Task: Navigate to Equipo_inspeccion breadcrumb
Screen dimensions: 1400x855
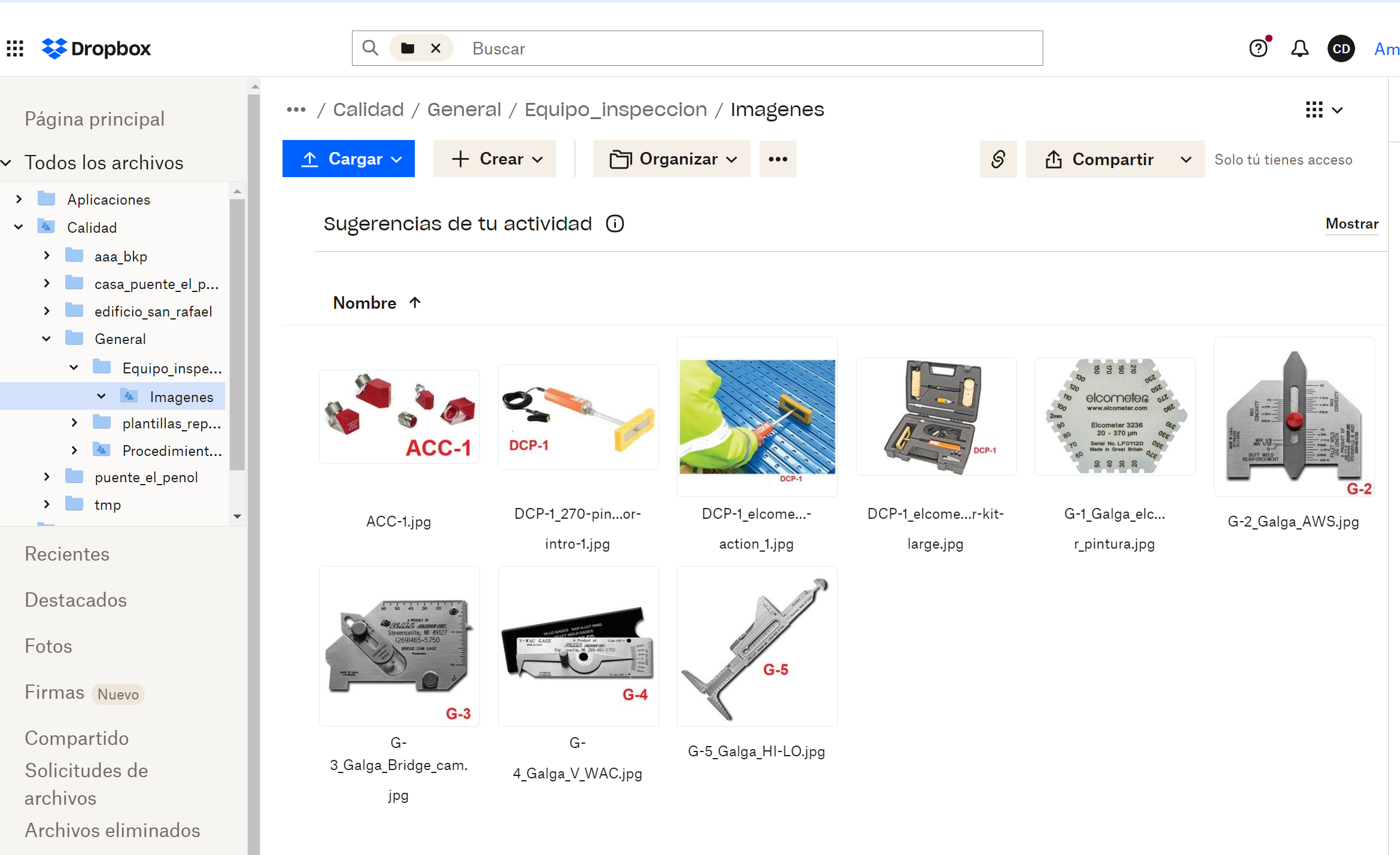Action: coord(615,110)
